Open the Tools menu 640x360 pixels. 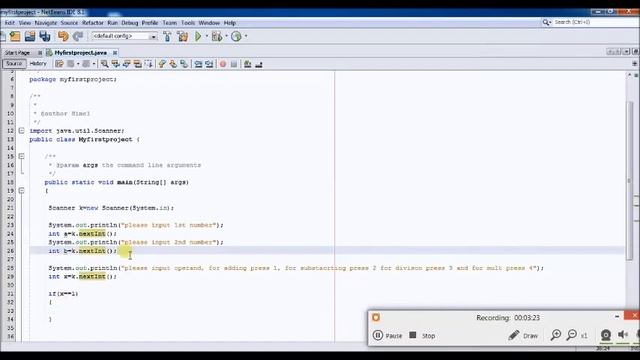(188, 23)
